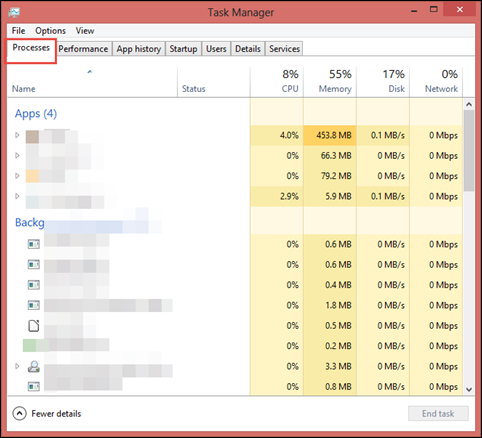Click the Task Manager title bar icon
This screenshot has width=482, height=438.
click(x=14, y=12)
